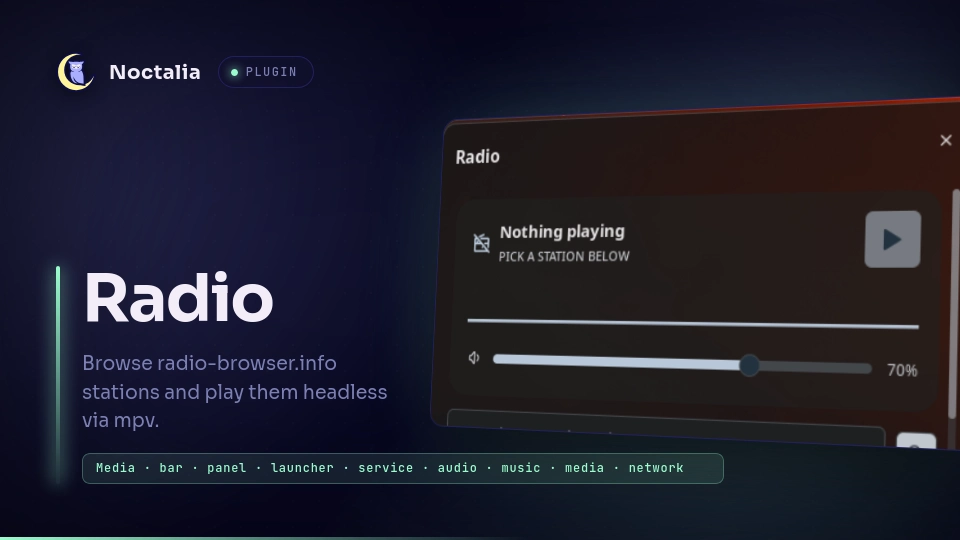Click the no-radio icon beside Nothing playing
This screenshot has height=540, width=960.
coord(482,243)
